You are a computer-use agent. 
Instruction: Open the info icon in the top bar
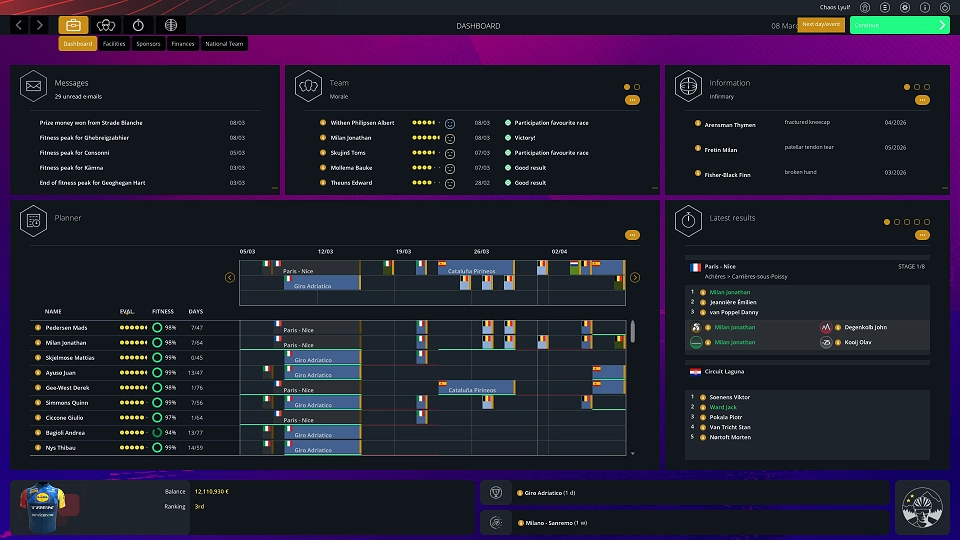coord(925,7)
